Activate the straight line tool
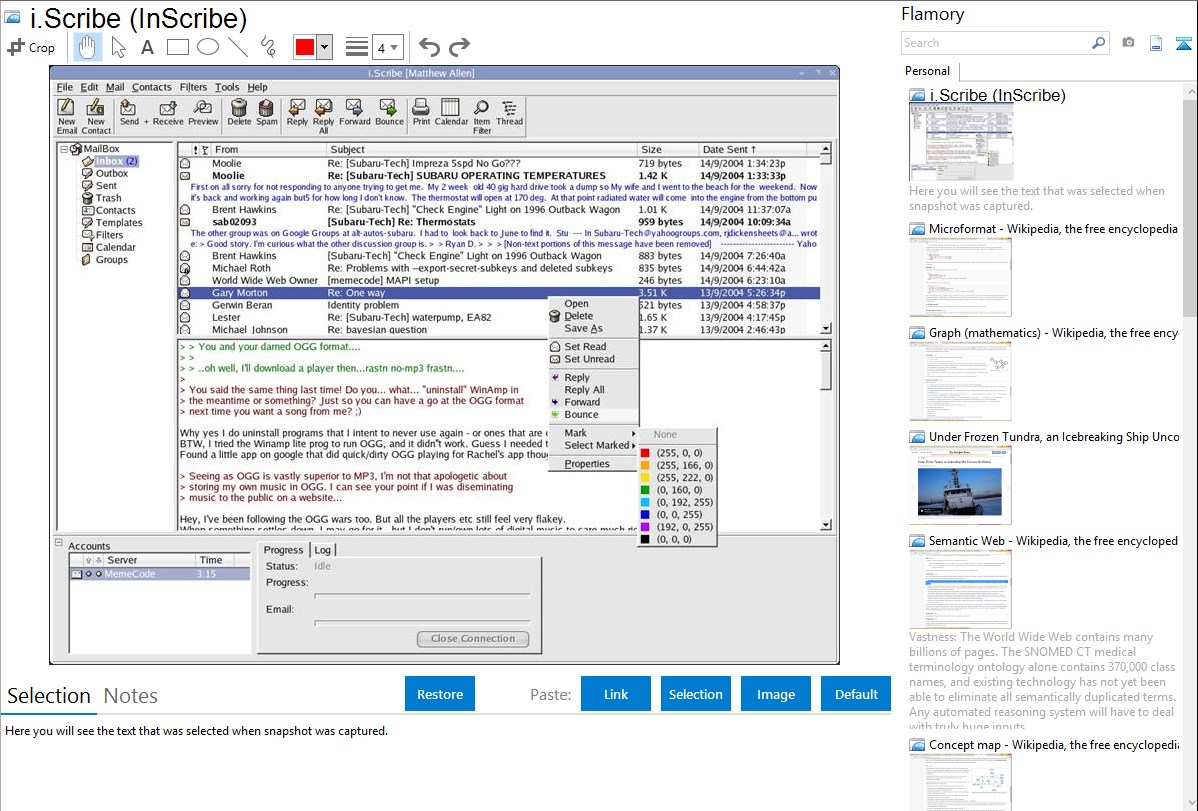 (237, 47)
